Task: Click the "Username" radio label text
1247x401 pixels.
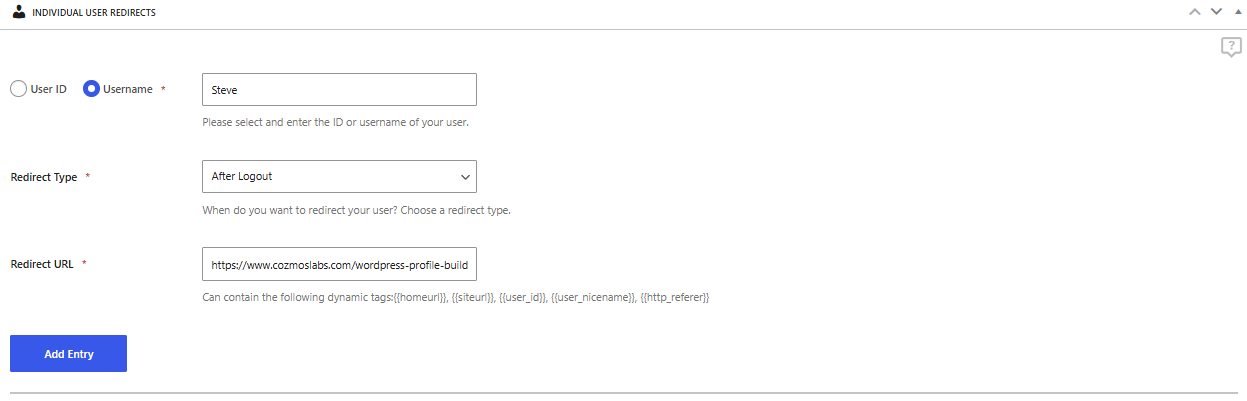Action: [128, 89]
